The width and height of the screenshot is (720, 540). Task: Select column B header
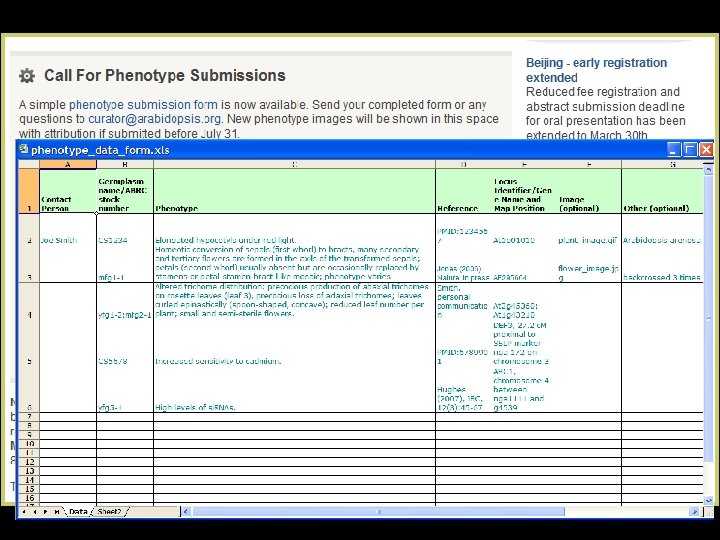pos(125,164)
